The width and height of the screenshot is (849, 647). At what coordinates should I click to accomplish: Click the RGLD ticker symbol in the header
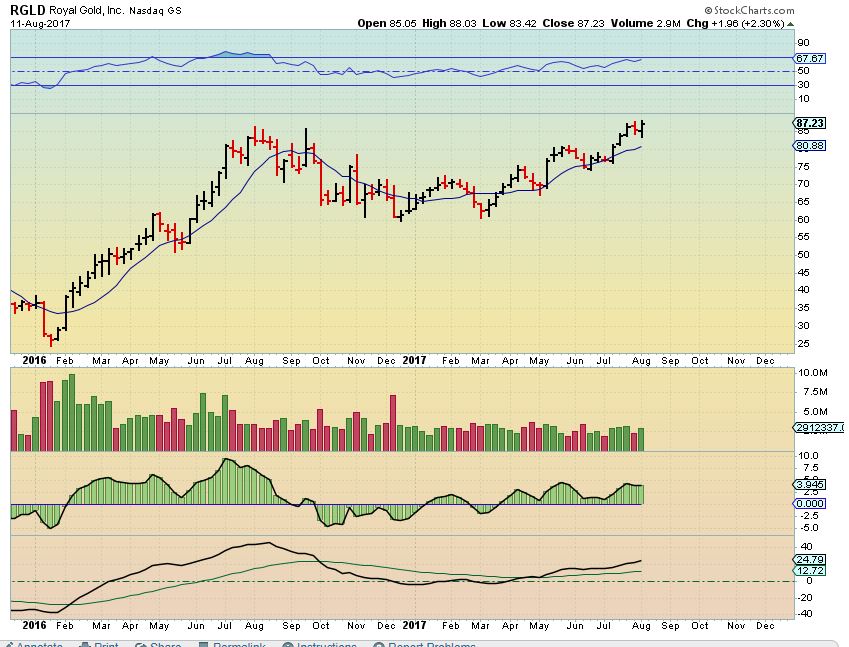coord(28,10)
